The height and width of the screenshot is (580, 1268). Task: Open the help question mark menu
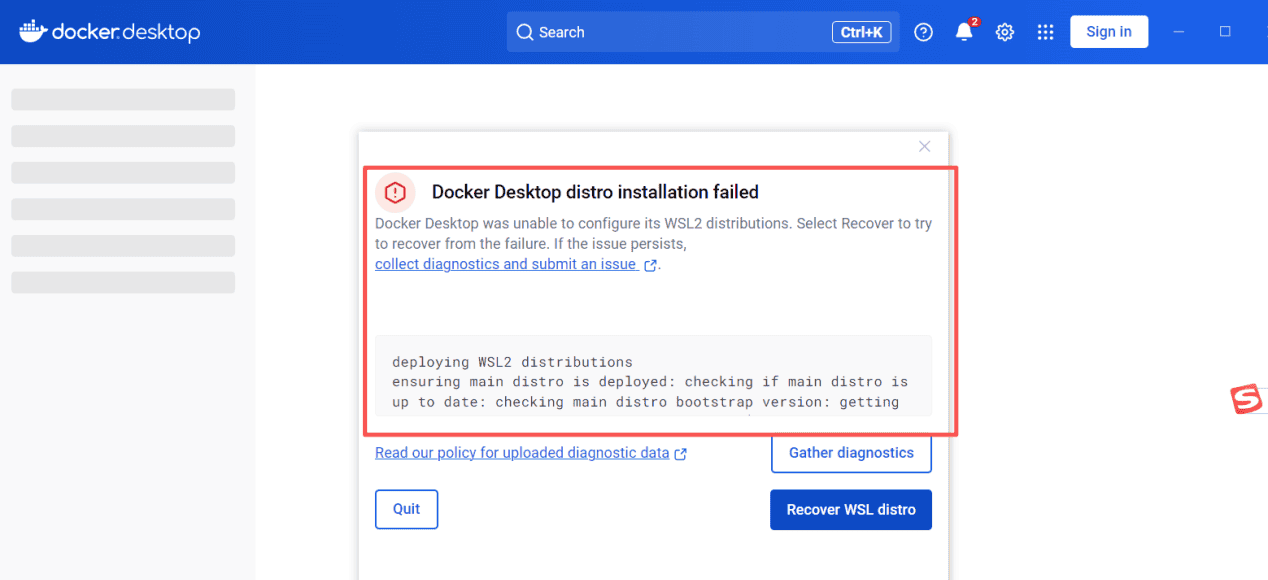click(x=924, y=32)
